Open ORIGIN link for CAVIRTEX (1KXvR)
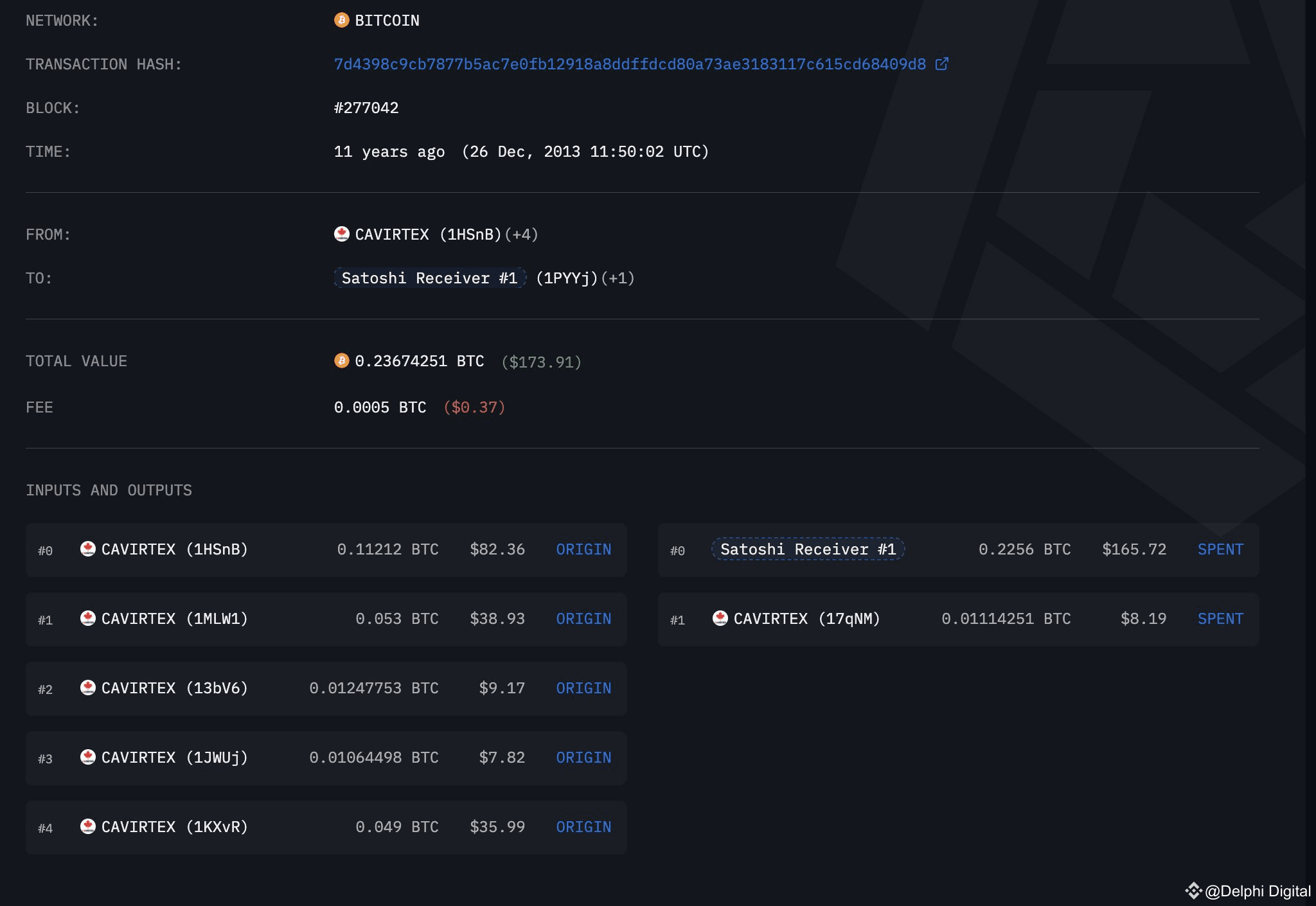Viewport: 1316px width, 906px height. tap(583, 827)
